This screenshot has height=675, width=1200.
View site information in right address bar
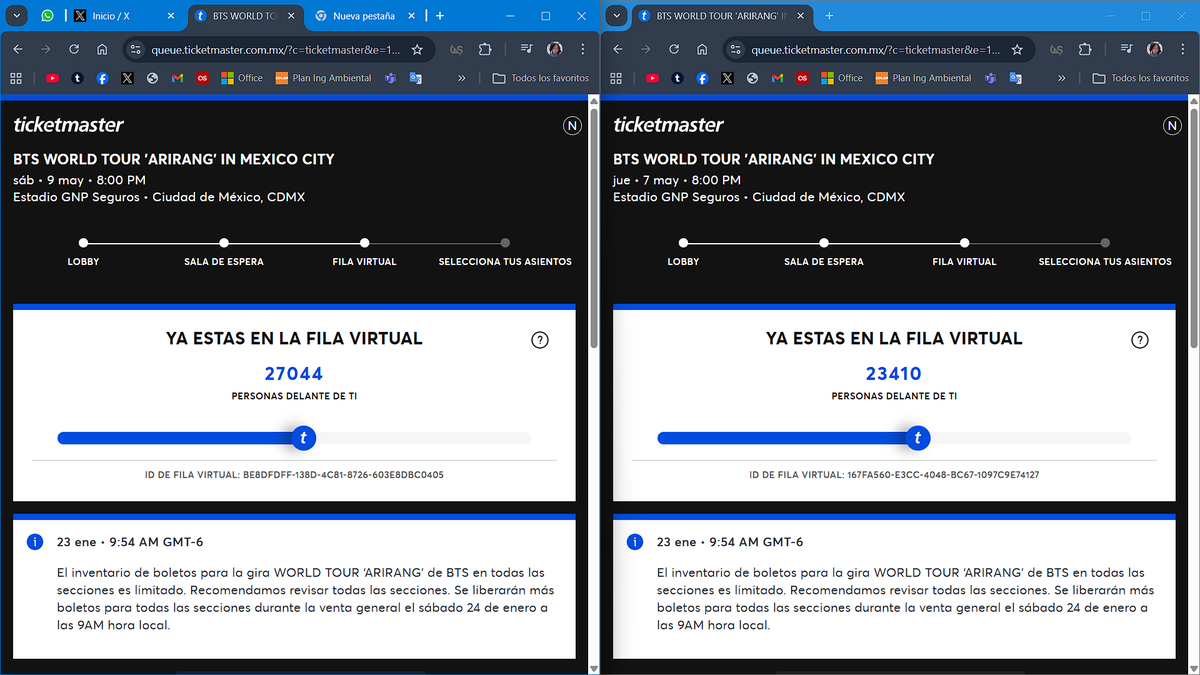[x=736, y=49]
